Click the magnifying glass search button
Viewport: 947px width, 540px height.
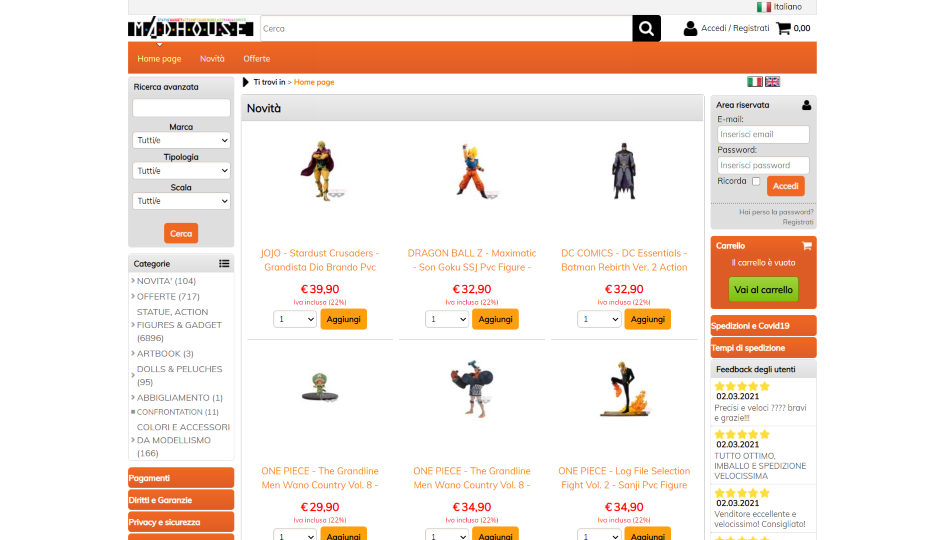pyautogui.click(x=646, y=28)
